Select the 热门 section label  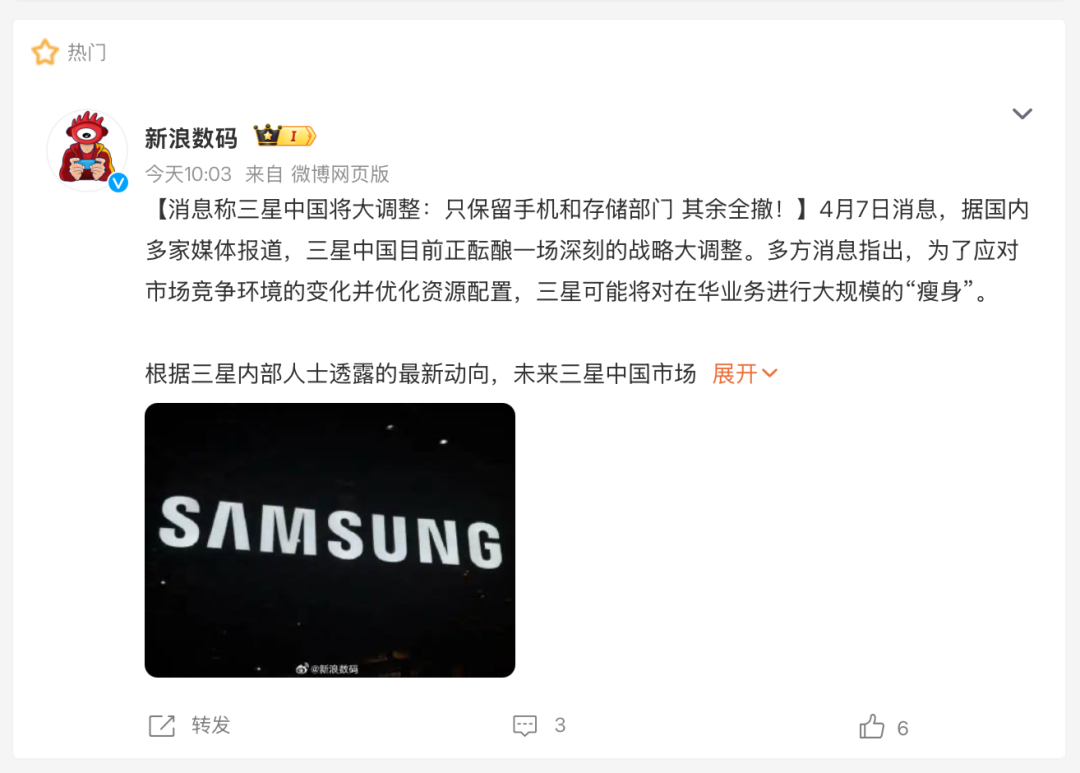tap(87, 52)
